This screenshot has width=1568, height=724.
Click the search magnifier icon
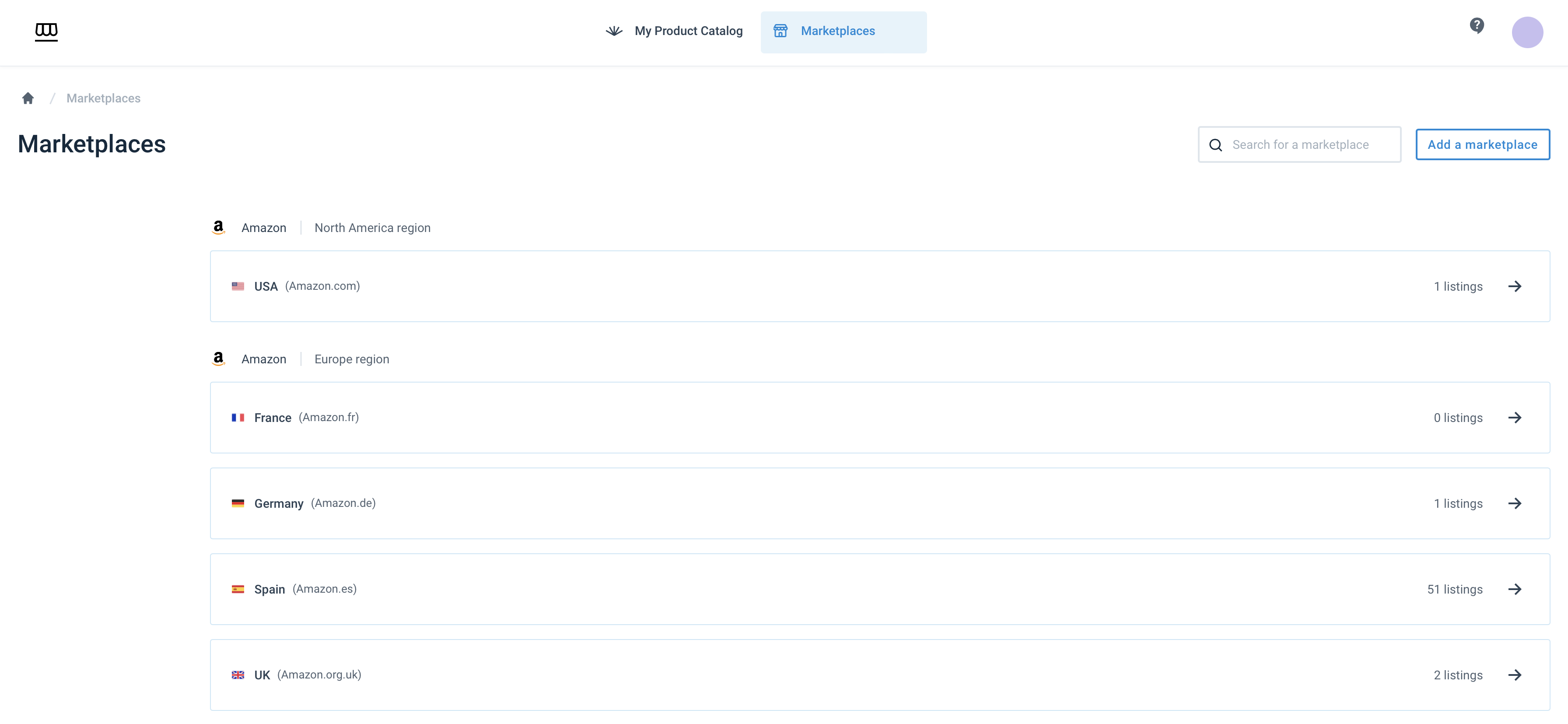[1215, 145]
